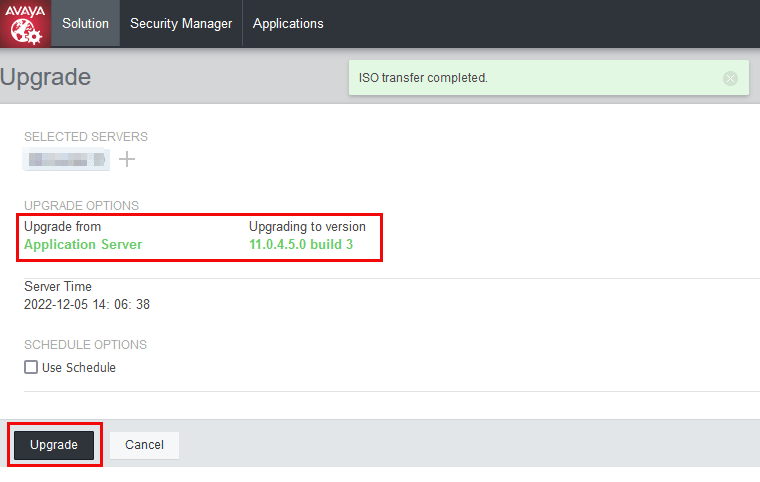Click the Avaya logo icon
The width and height of the screenshot is (760, 482).
[x=25, y=24]
